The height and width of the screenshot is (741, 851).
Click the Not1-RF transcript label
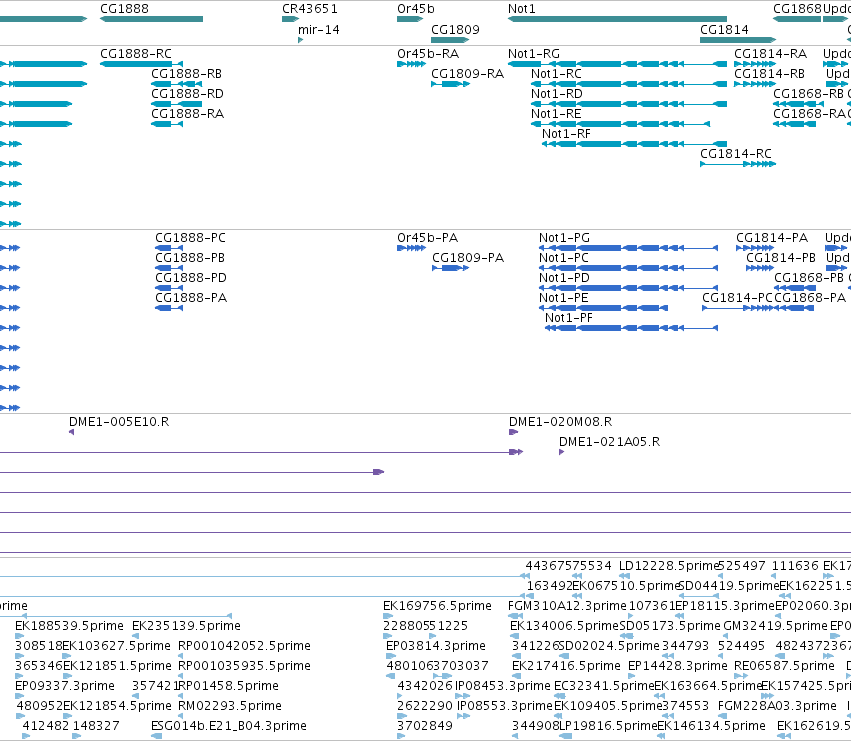tap(566, 134)
